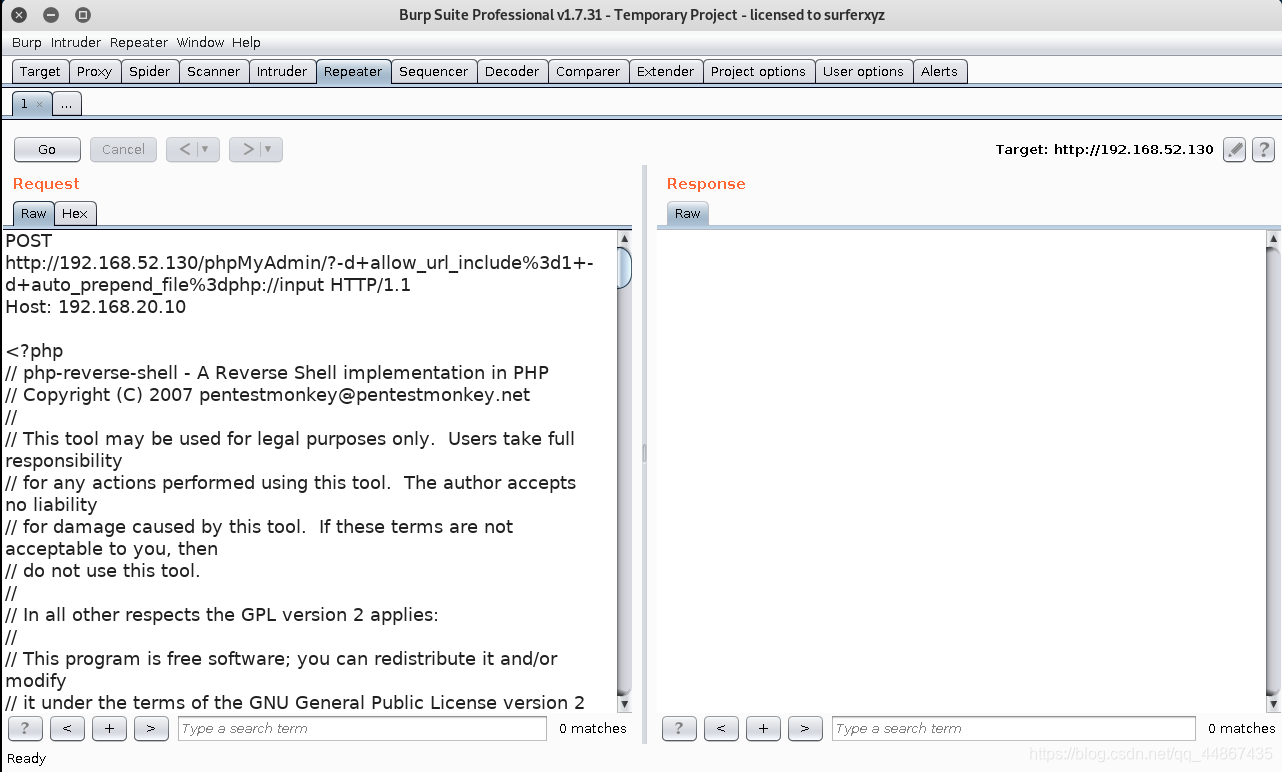Send the request with the Go button
Viewport: 1282px width, 772px height.
click(x=47, y=150)
